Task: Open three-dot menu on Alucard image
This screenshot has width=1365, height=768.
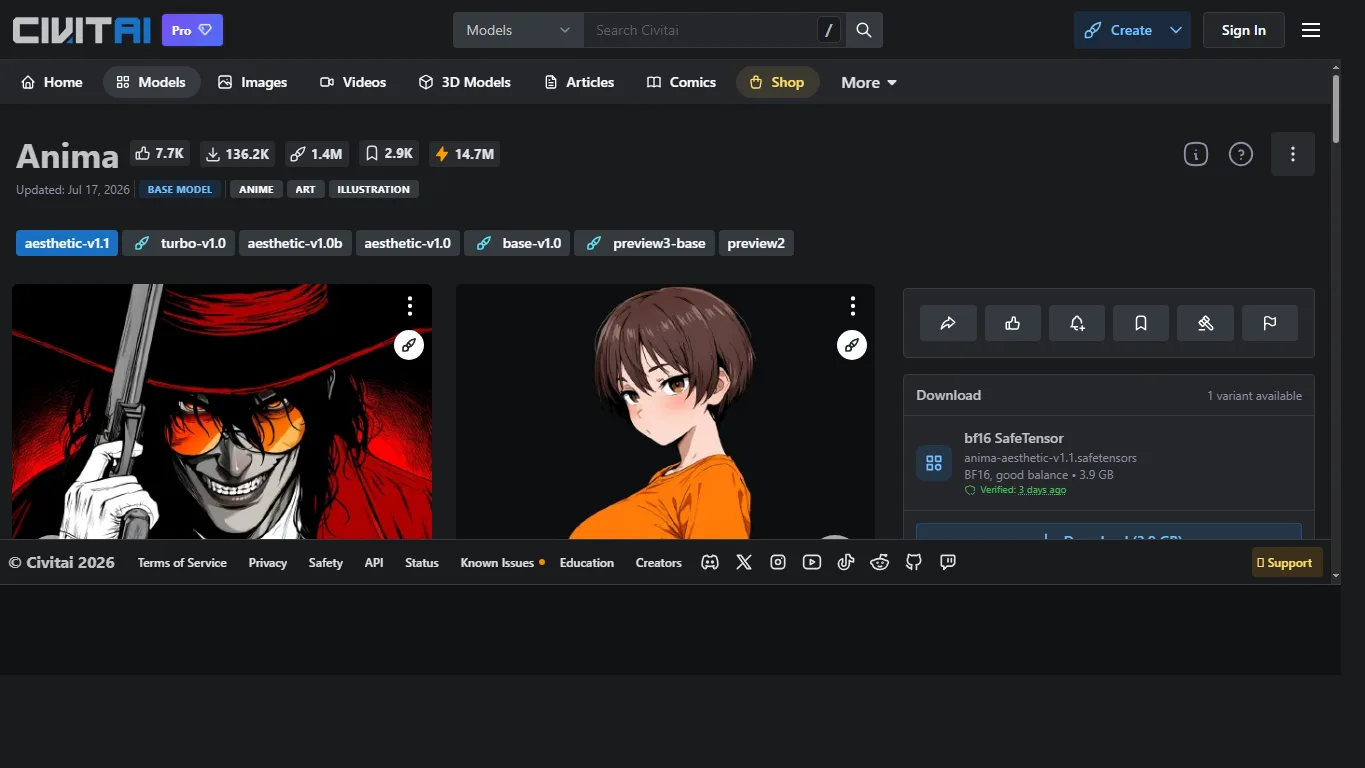Action: tap(409, 305)
